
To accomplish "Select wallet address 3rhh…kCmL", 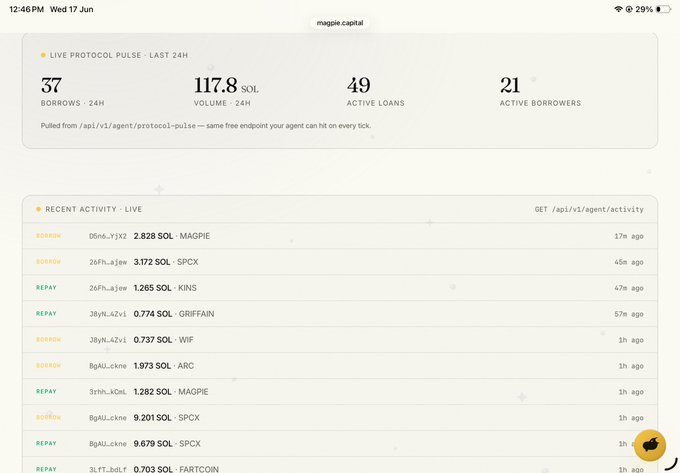I will (108, 392).
